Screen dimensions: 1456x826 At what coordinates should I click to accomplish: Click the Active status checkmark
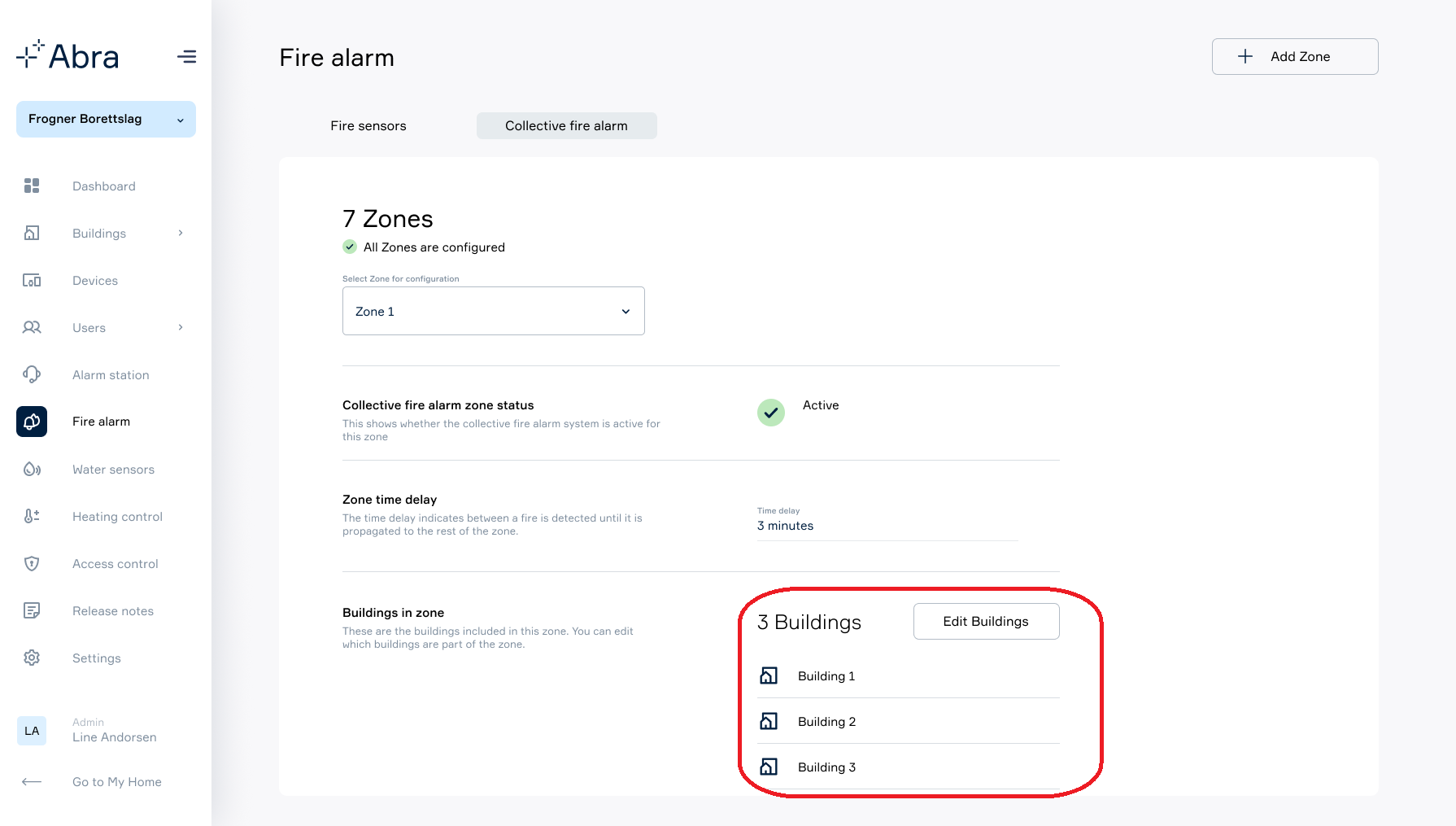(x=771, y=413)
